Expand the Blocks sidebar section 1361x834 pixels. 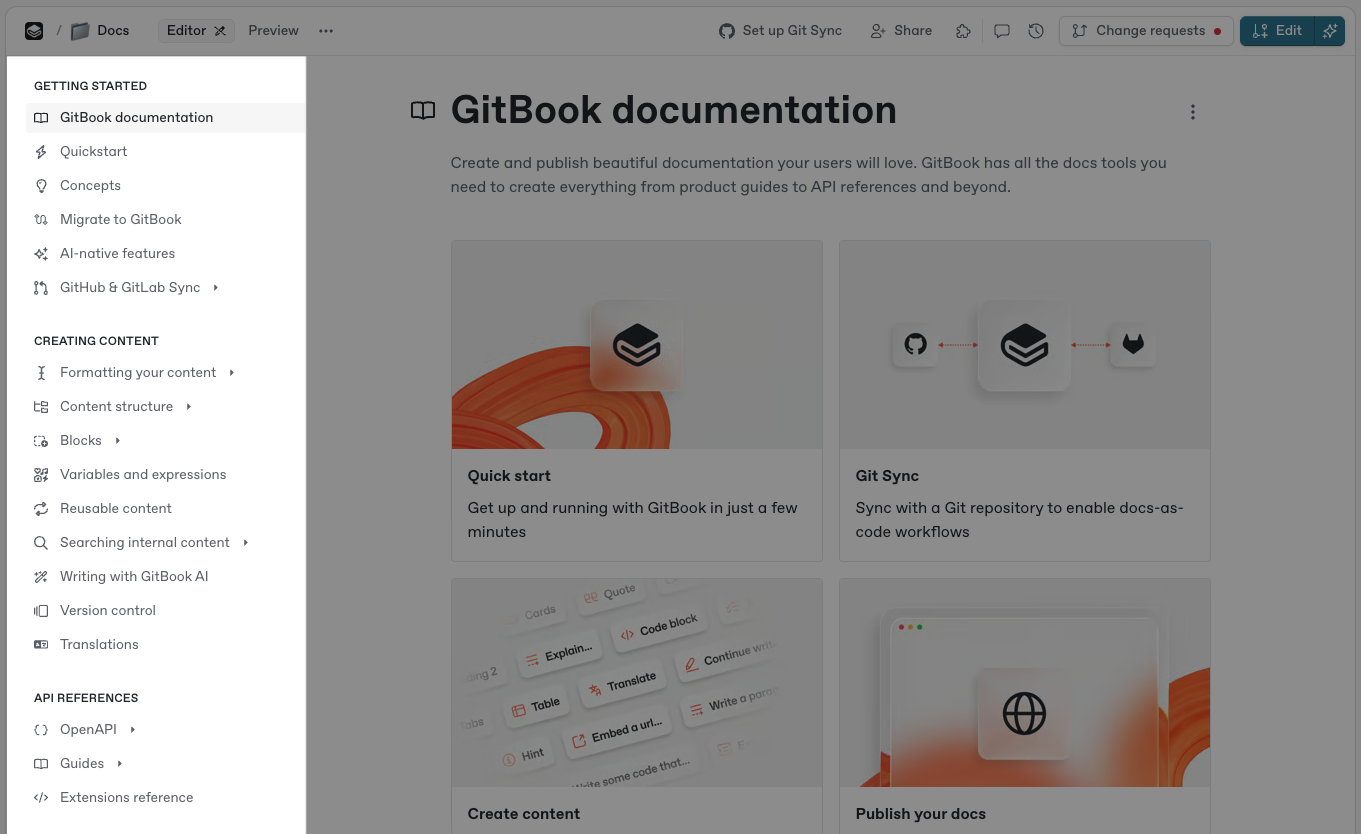[117, 441]
